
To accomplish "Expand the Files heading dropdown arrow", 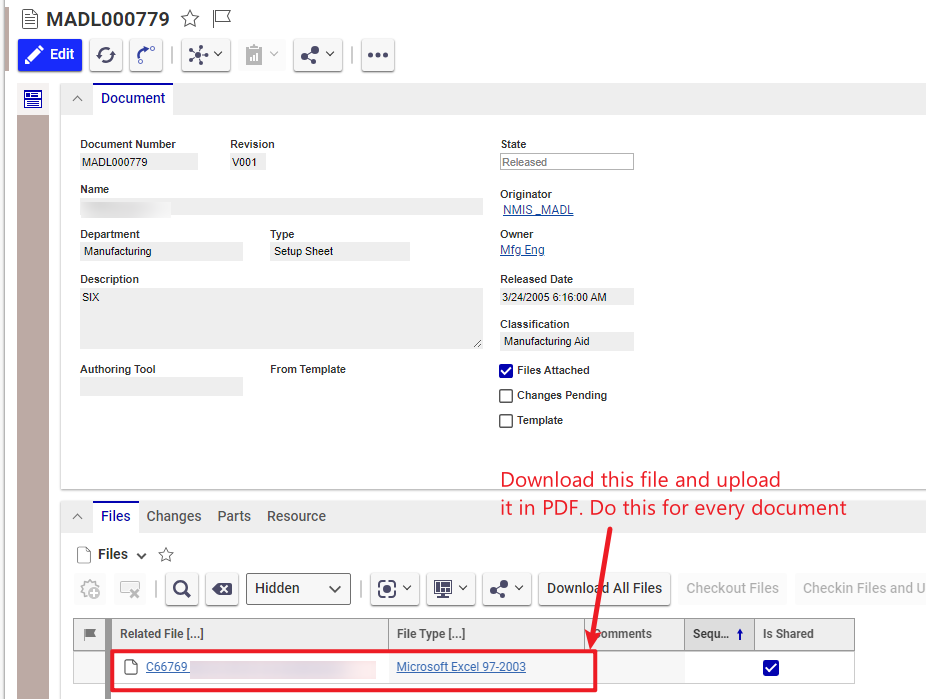I will (141, 555).
